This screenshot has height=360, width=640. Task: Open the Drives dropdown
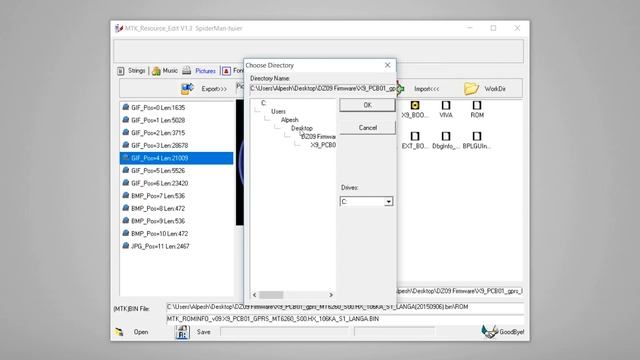point(388,201)
